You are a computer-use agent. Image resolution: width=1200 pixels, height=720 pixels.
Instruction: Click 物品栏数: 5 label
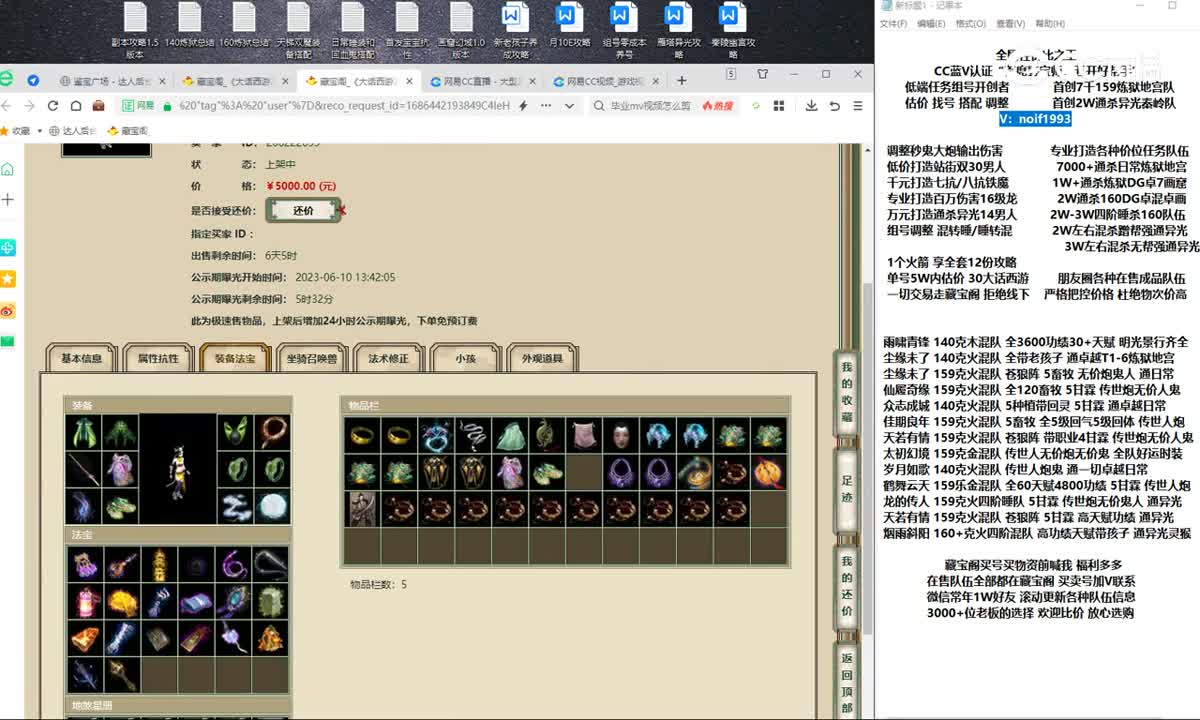[x=378, y=584]
